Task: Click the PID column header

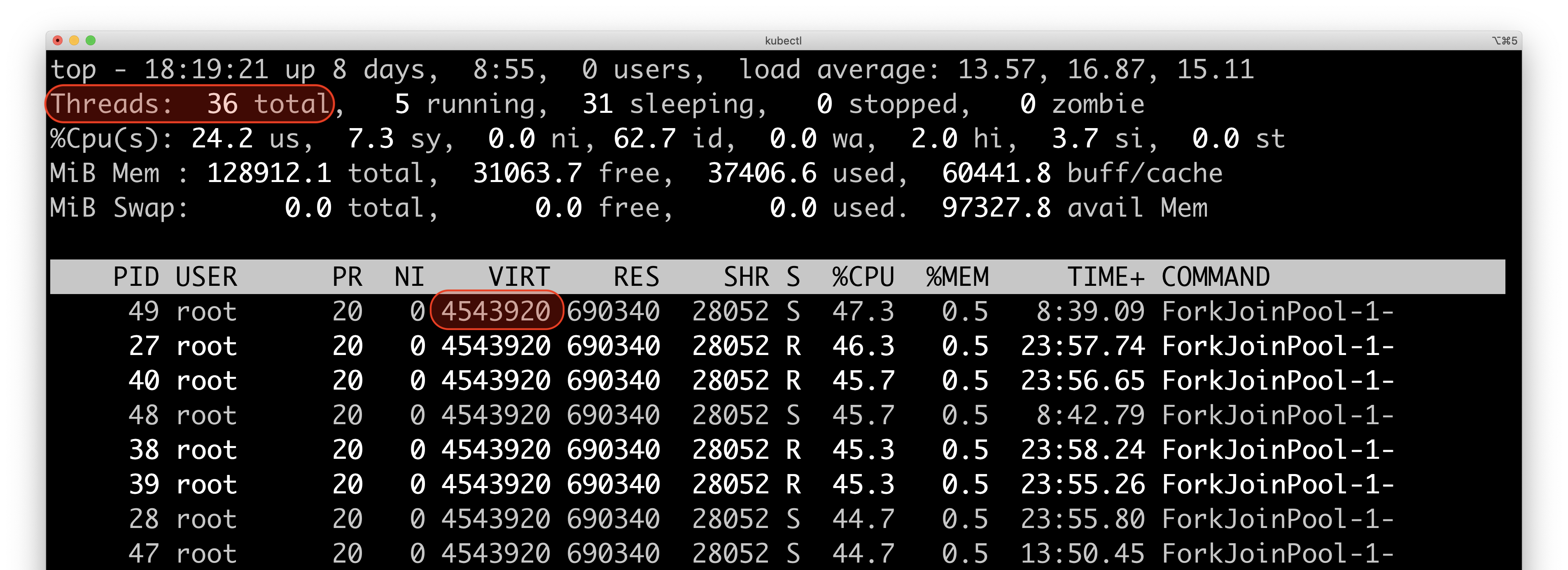Action: [136, 277]
